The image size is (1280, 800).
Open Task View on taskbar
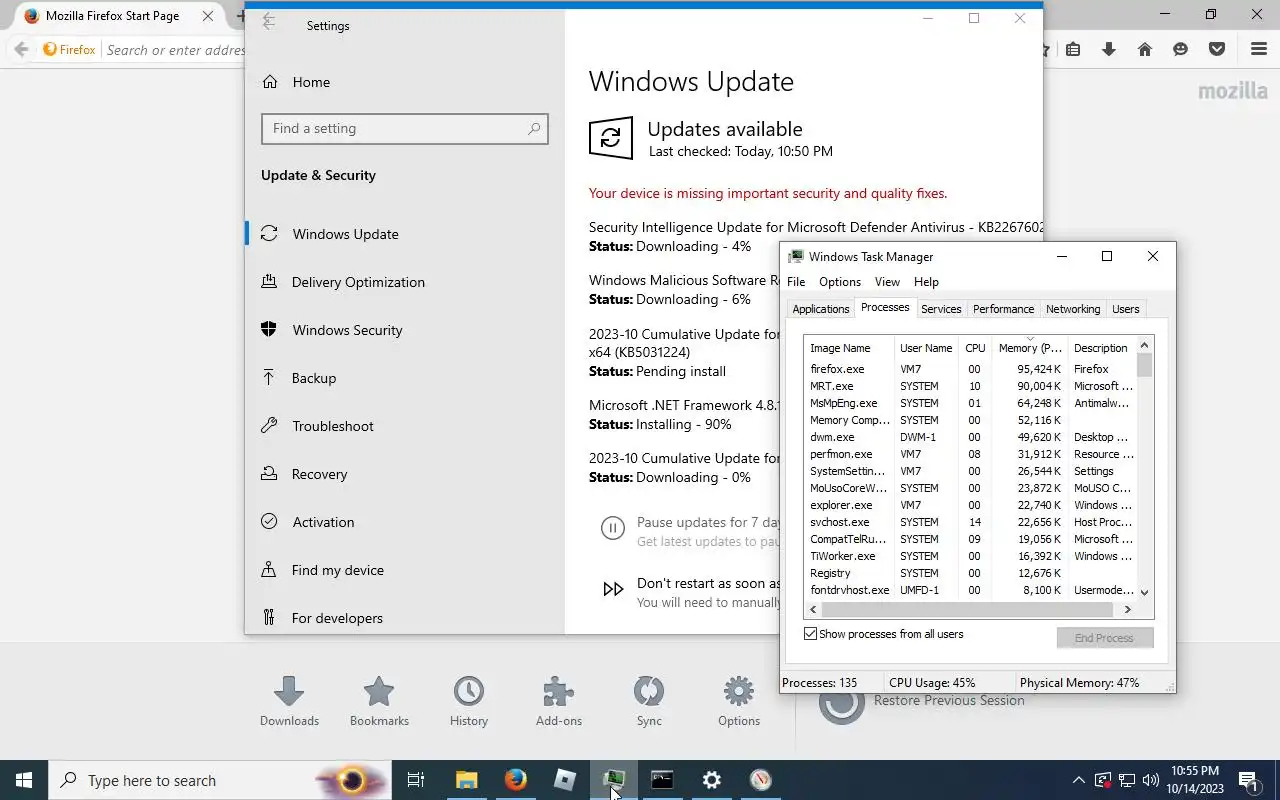point(416,780)
